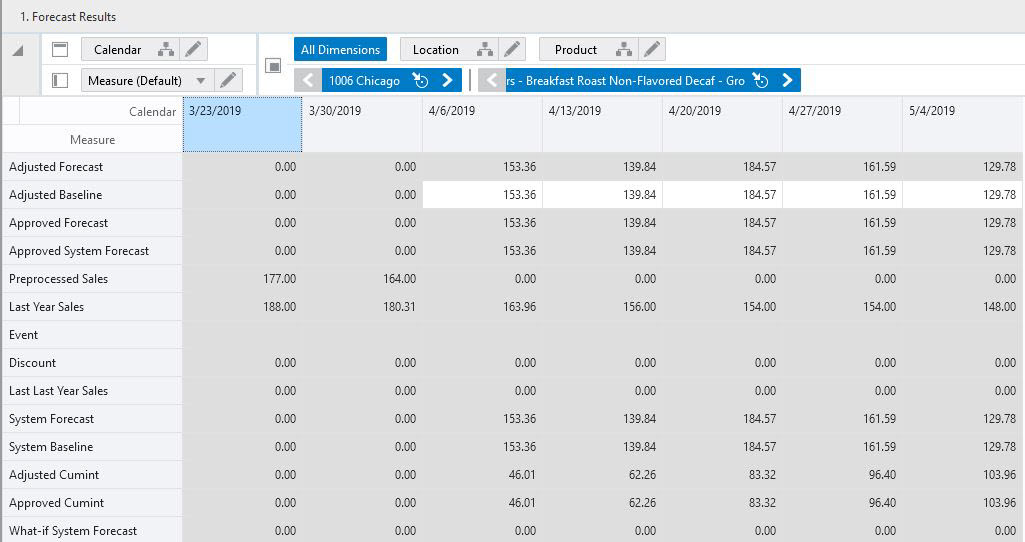Click the Product edit pencil icon
1025x542 pixels.
click(x=652, y=50)
